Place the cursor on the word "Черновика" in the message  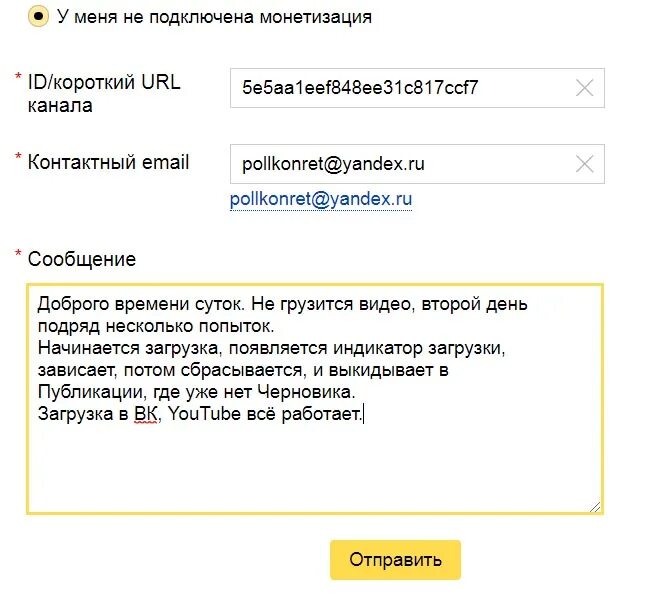(x=304, y=391)
